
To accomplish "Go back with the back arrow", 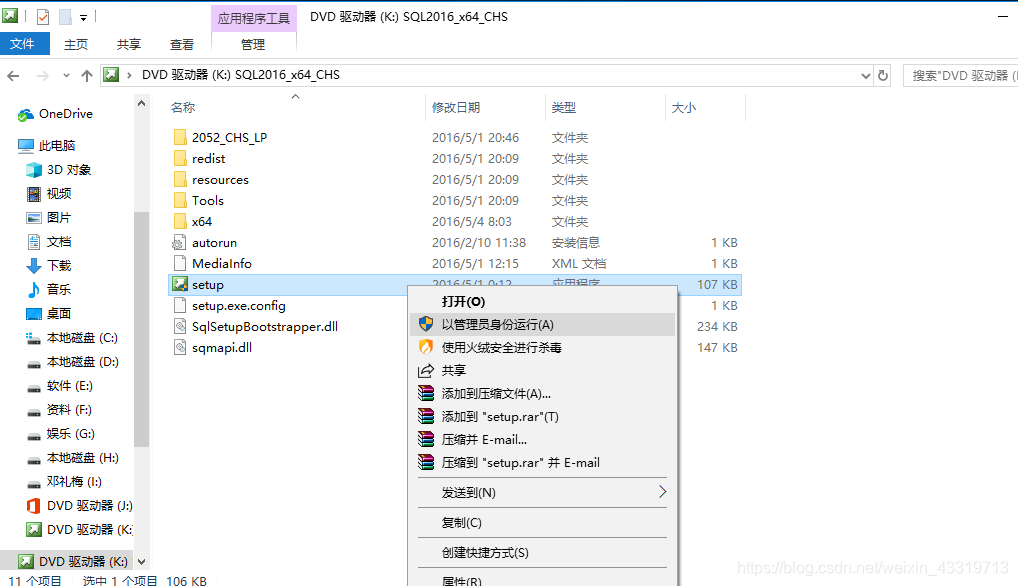I will [x=13, y=76].
